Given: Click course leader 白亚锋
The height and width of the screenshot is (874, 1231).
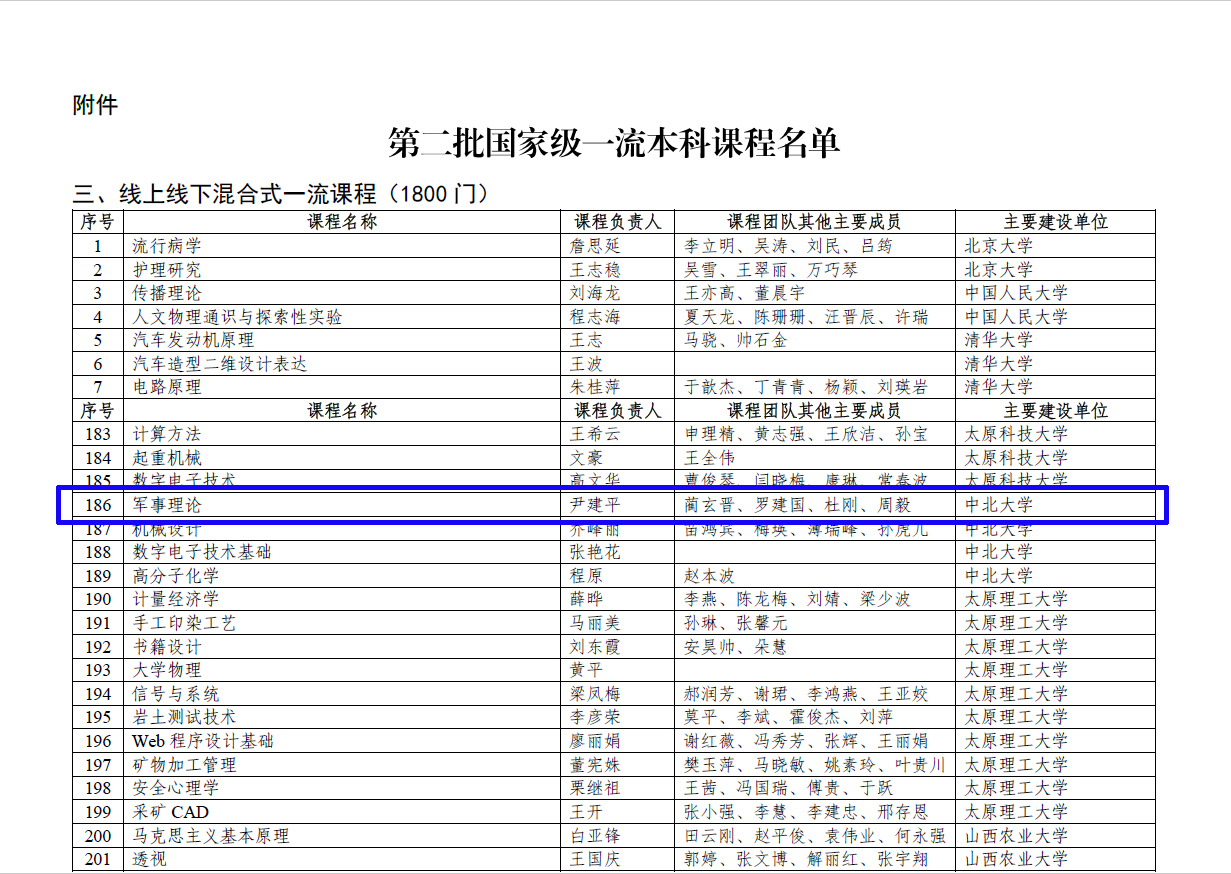Looking at the screenshot, I should pyautogui.click(x=595, y=836).
